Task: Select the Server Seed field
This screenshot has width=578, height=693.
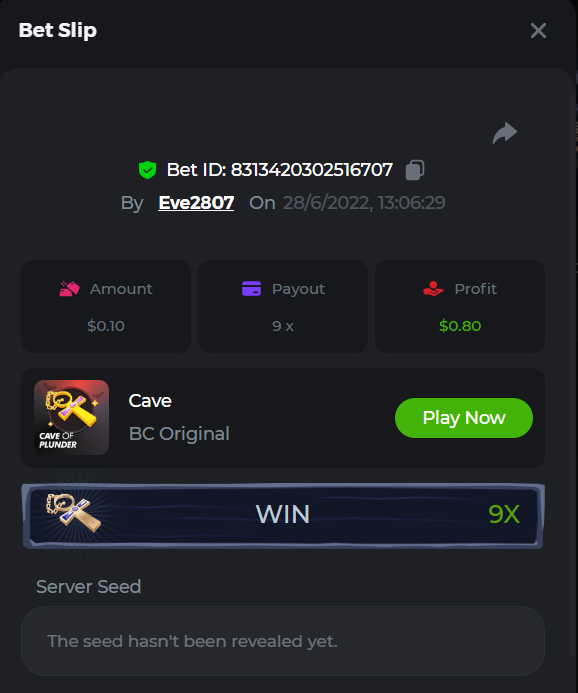Action: (283, 641)
